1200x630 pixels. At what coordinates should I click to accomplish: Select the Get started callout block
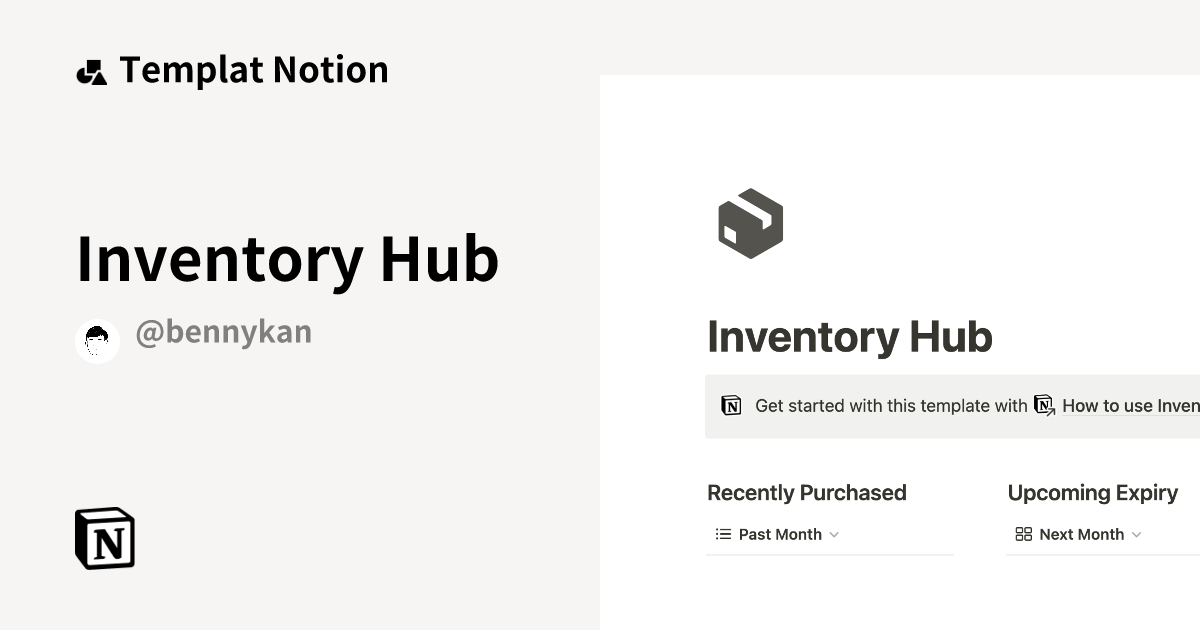tap(950, 406)
